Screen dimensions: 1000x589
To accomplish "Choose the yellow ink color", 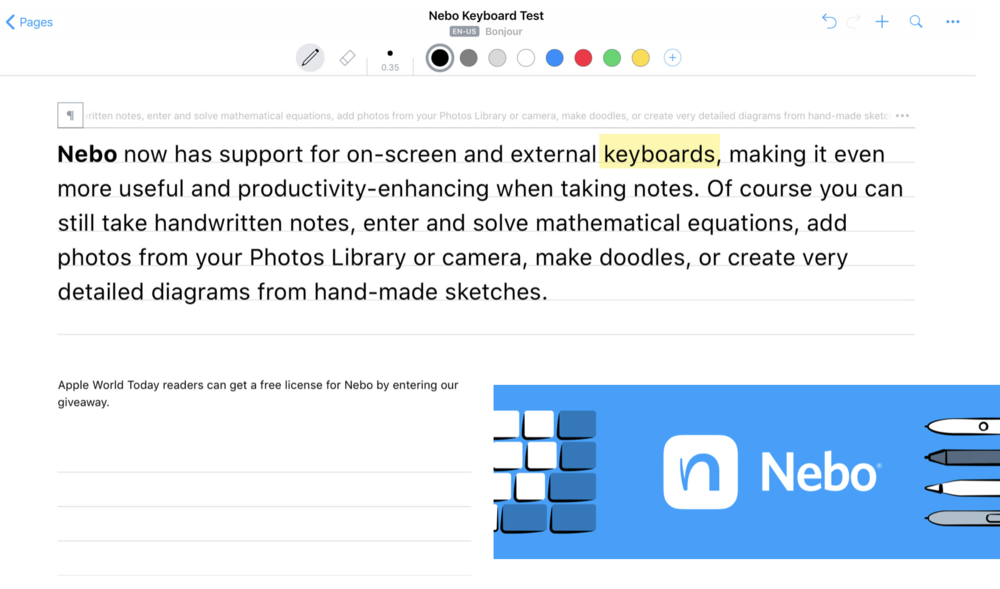I will [640, 58].
